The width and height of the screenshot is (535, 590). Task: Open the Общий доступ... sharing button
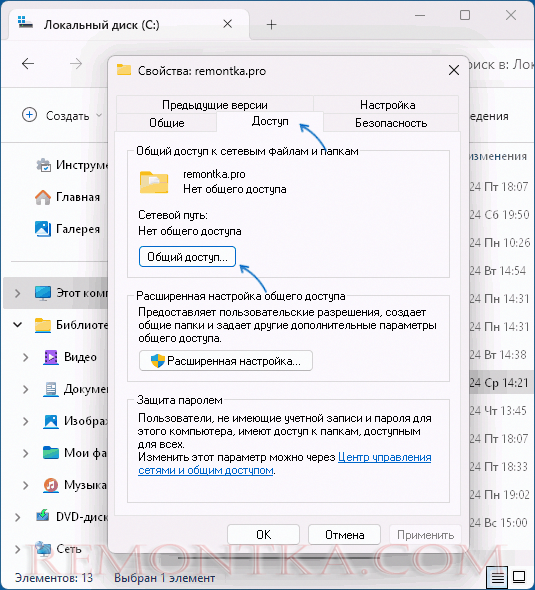click(x=187, y=257)
